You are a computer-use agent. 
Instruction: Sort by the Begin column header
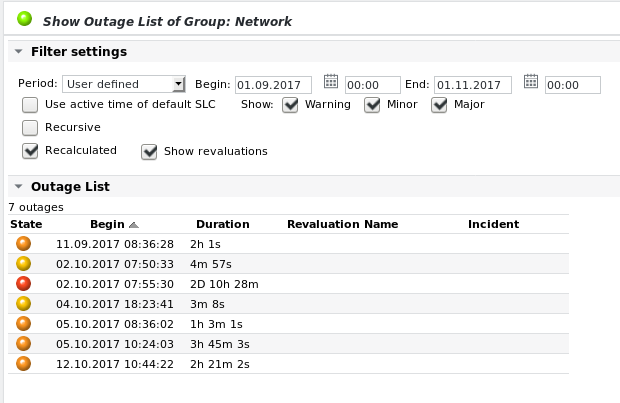coord(107,224)
